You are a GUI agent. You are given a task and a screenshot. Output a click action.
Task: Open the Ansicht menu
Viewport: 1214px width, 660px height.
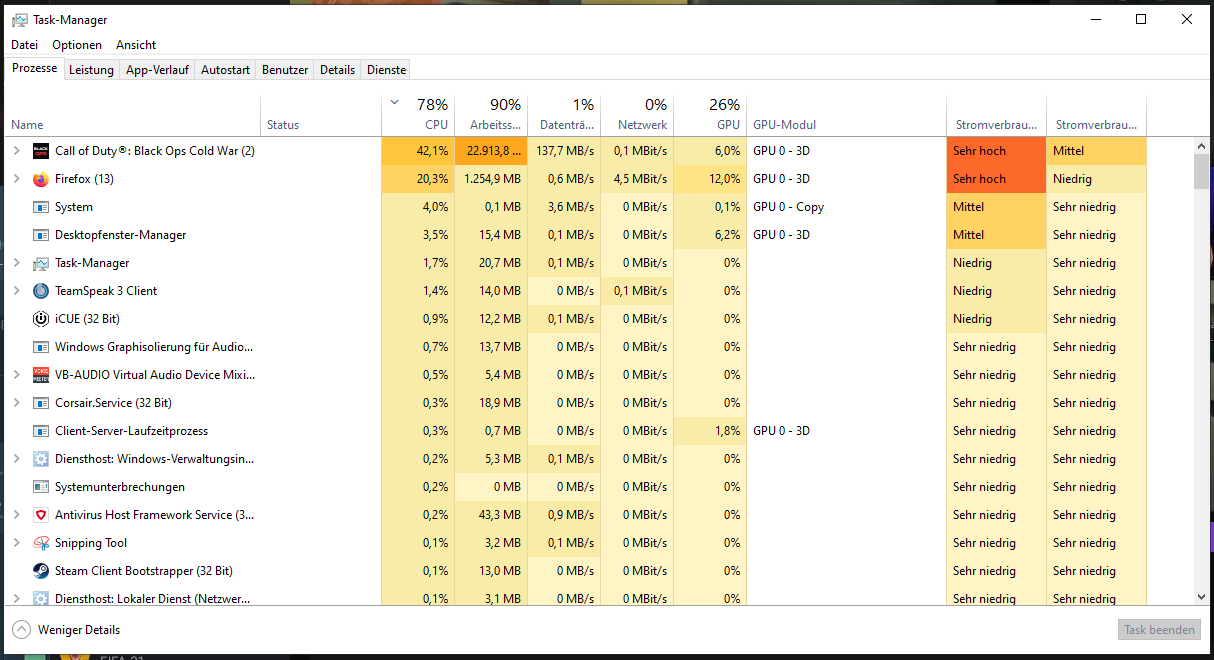point(136,45)
